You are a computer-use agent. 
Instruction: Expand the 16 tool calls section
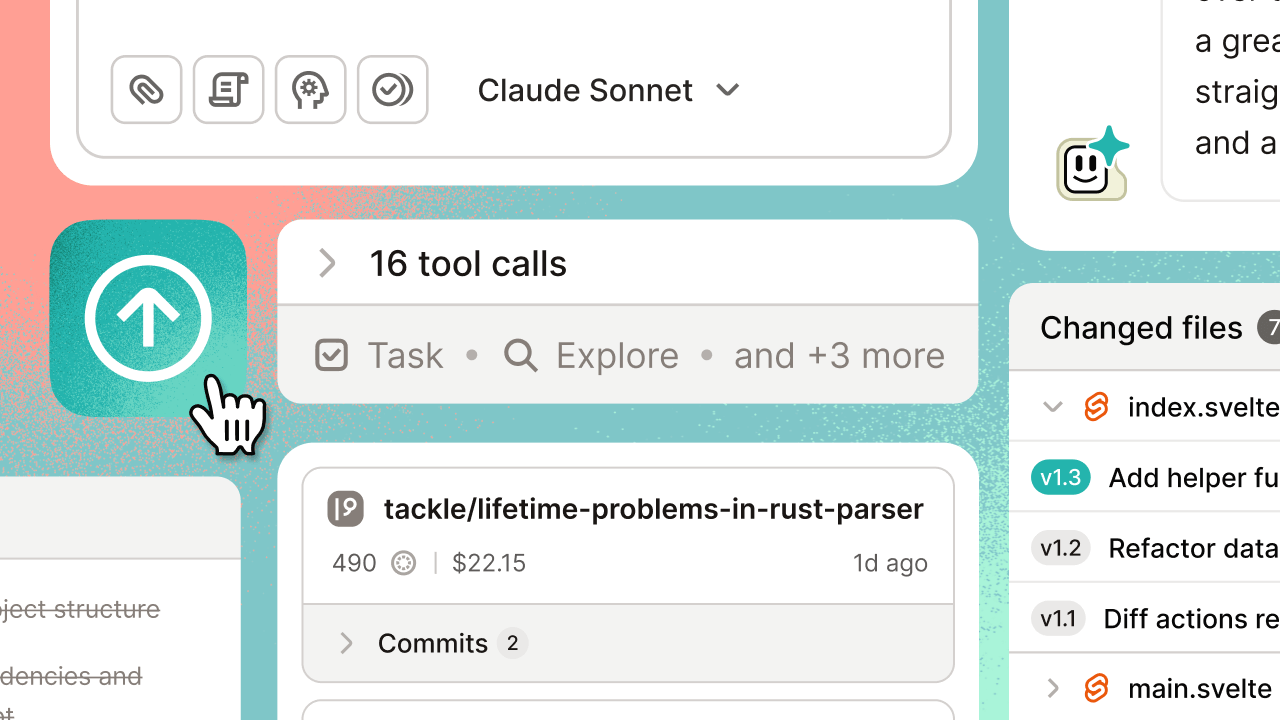pos(327,264)
